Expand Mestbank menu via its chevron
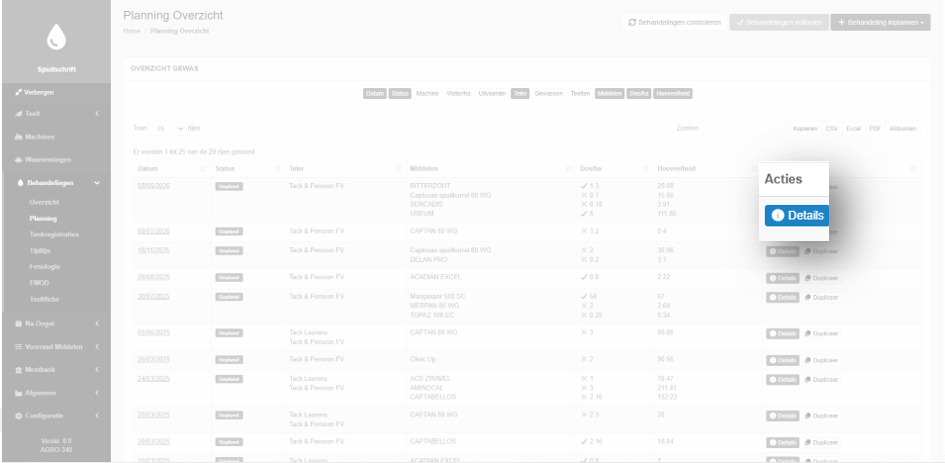945x463 pixels. coord(97,370)
